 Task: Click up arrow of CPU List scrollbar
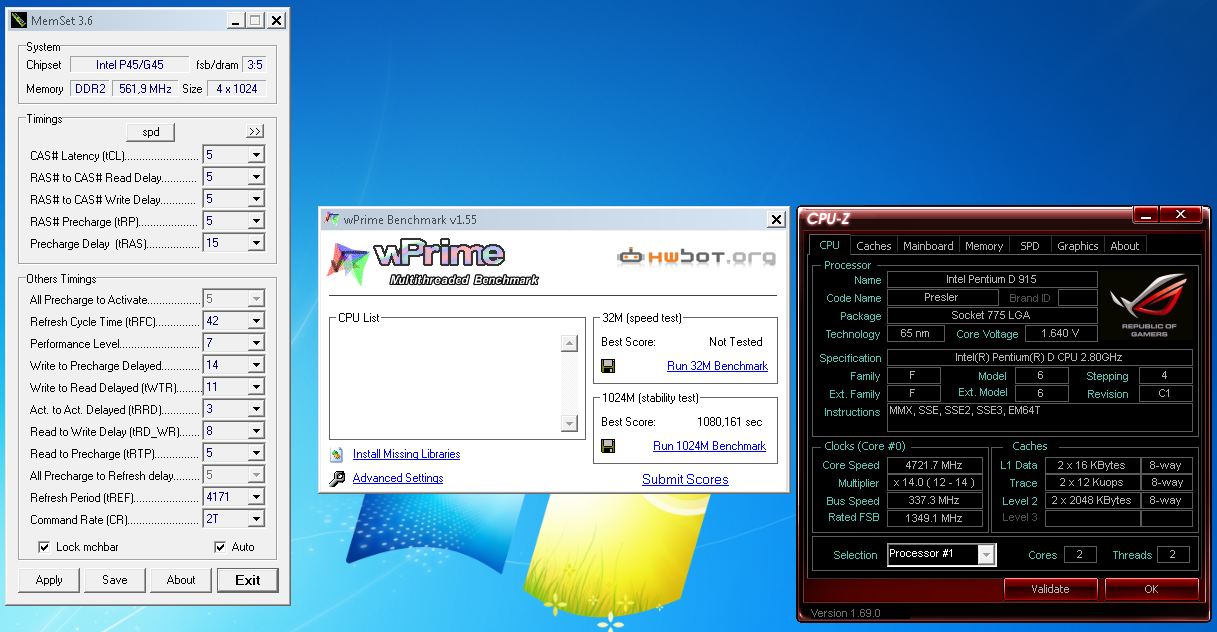click(569, 344)
